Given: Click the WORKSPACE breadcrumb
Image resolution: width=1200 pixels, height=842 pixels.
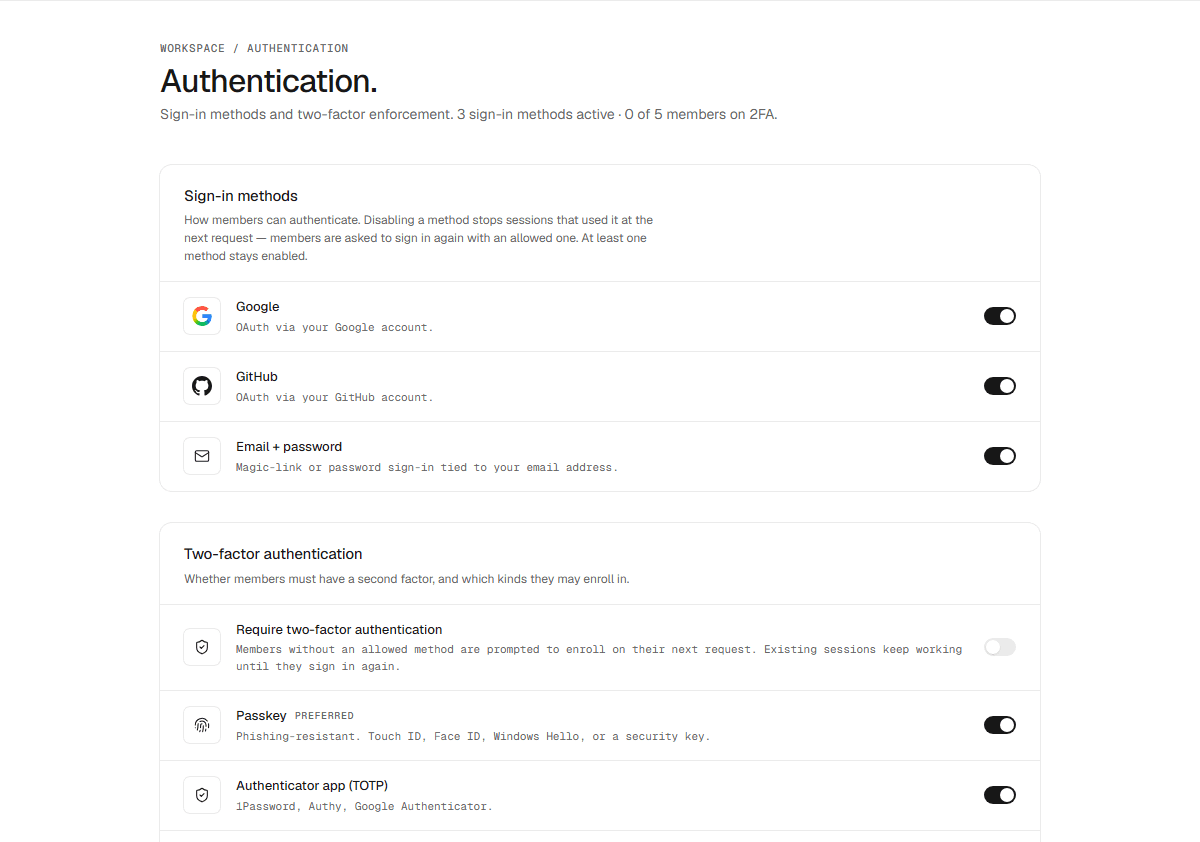Looking at the screenshot, I should pos(193,48).
